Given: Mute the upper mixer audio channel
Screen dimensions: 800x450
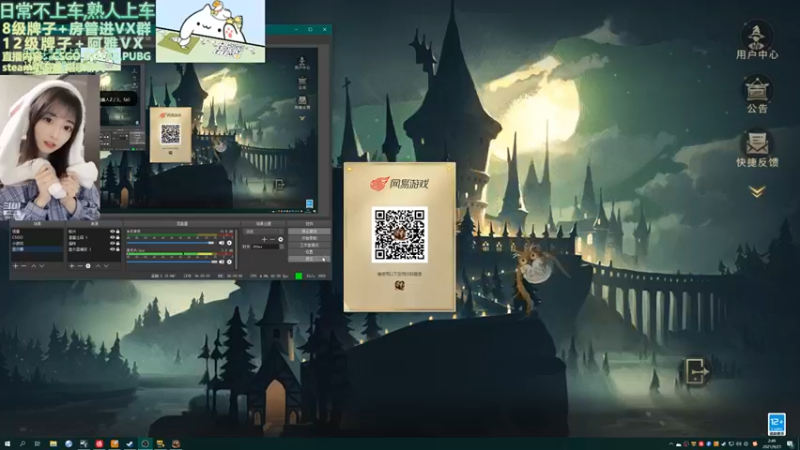Looking at the screenshot, I should [221, 243].
